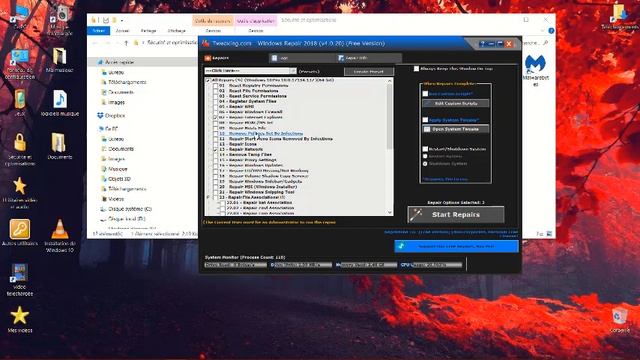
Task: Click Explorer up-one-level arrow
Action: (126, 42)
